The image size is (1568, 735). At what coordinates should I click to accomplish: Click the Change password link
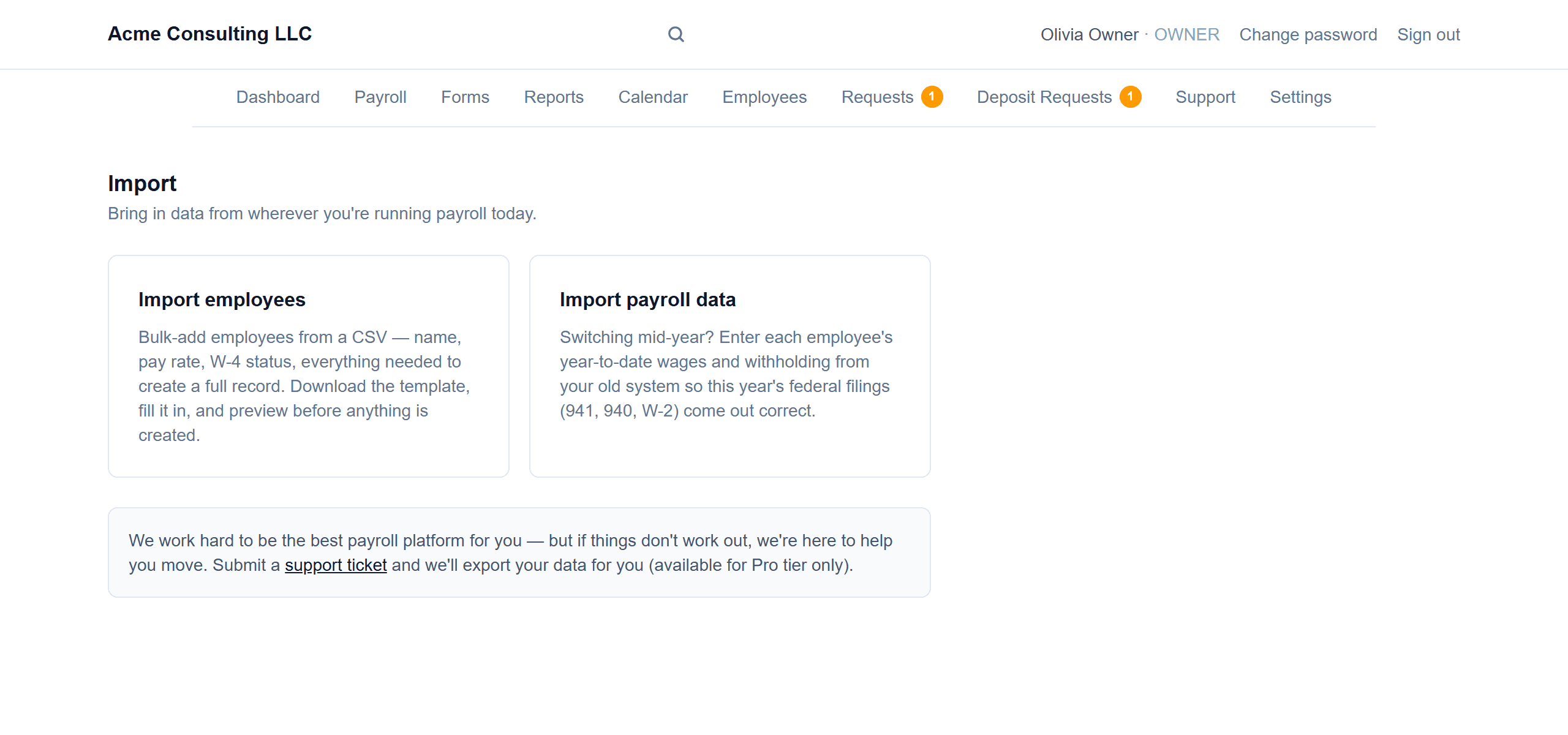[1308, 34]
